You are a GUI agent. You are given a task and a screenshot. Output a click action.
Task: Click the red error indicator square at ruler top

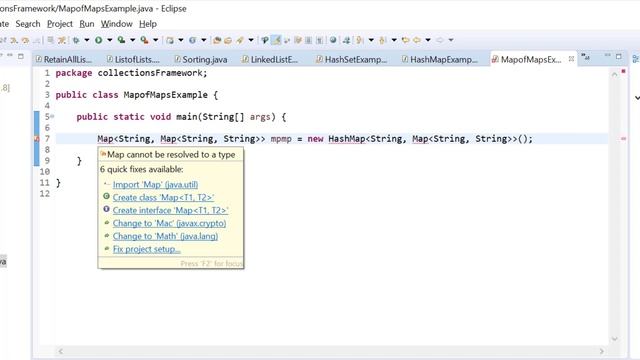pos(623,72)
